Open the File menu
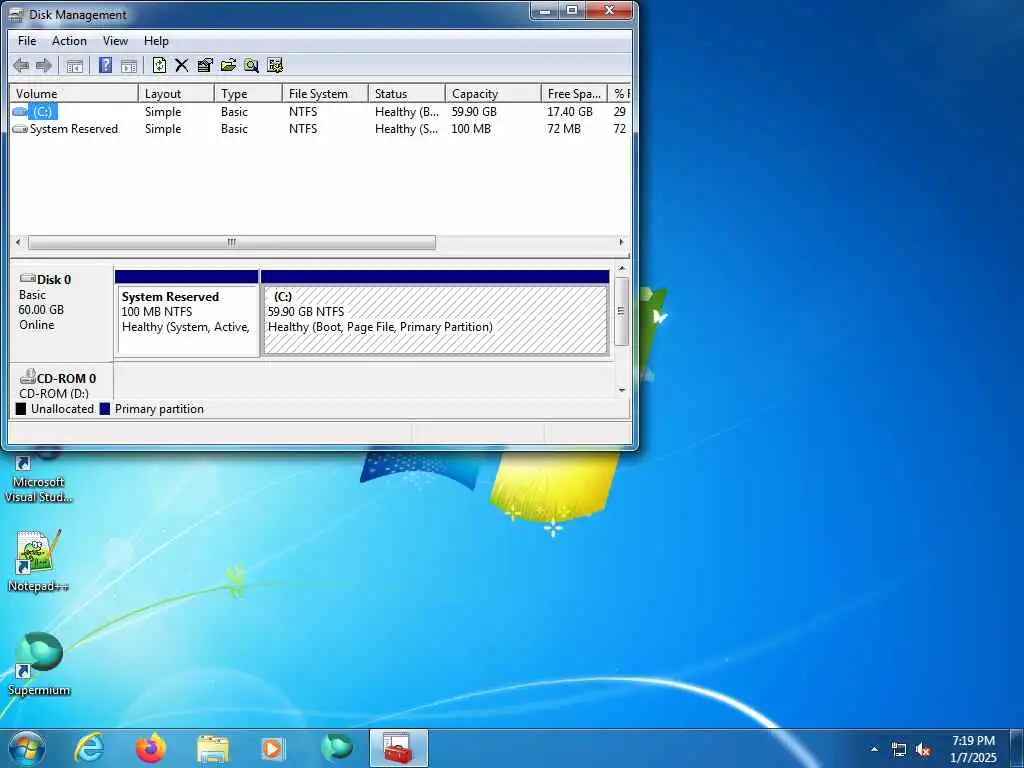 (x=27, y=40)
